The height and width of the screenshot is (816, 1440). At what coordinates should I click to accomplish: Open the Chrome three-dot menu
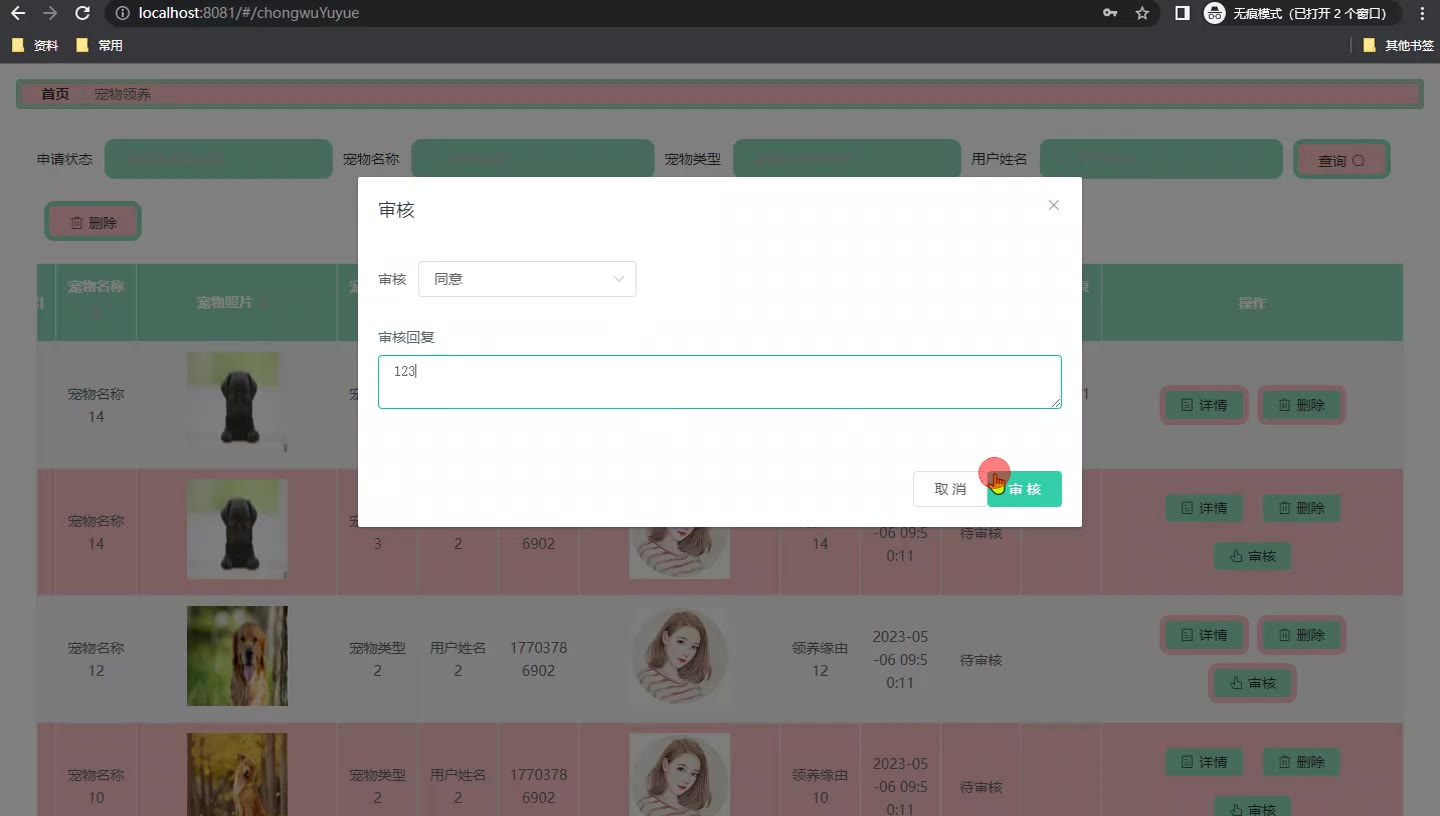(x=1422, y=13)
